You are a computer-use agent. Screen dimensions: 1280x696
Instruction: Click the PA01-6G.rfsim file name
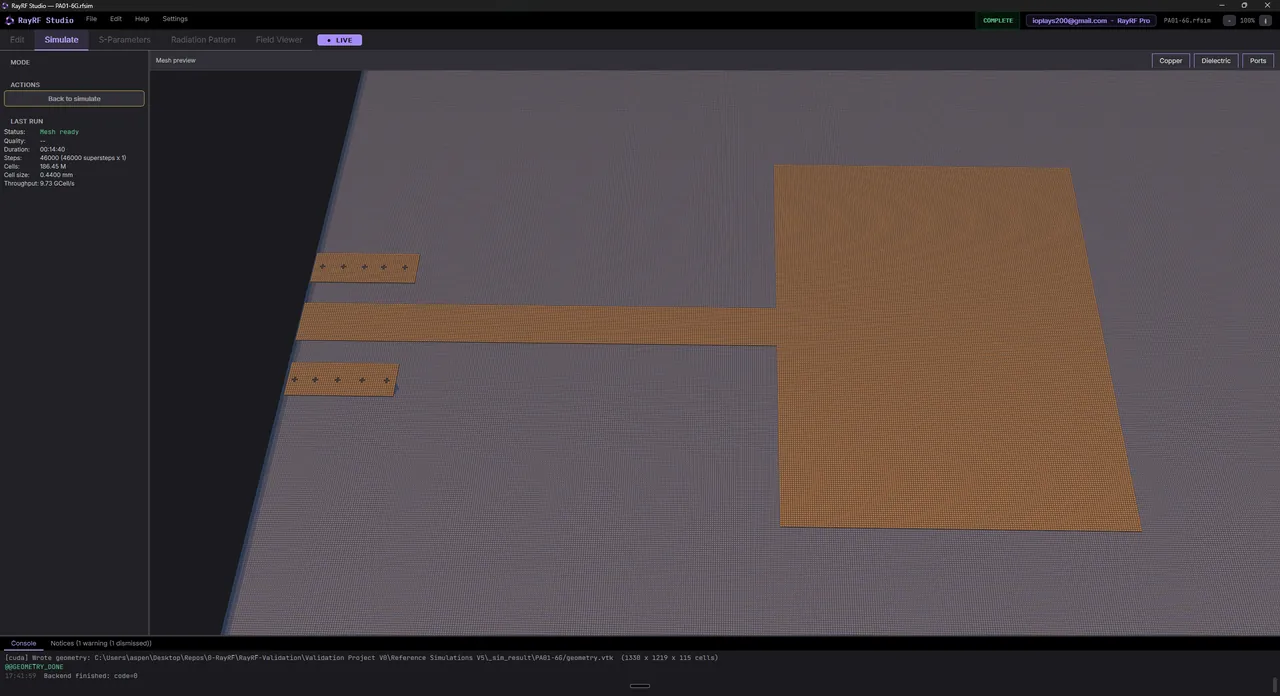click(x=1187, y=20)
